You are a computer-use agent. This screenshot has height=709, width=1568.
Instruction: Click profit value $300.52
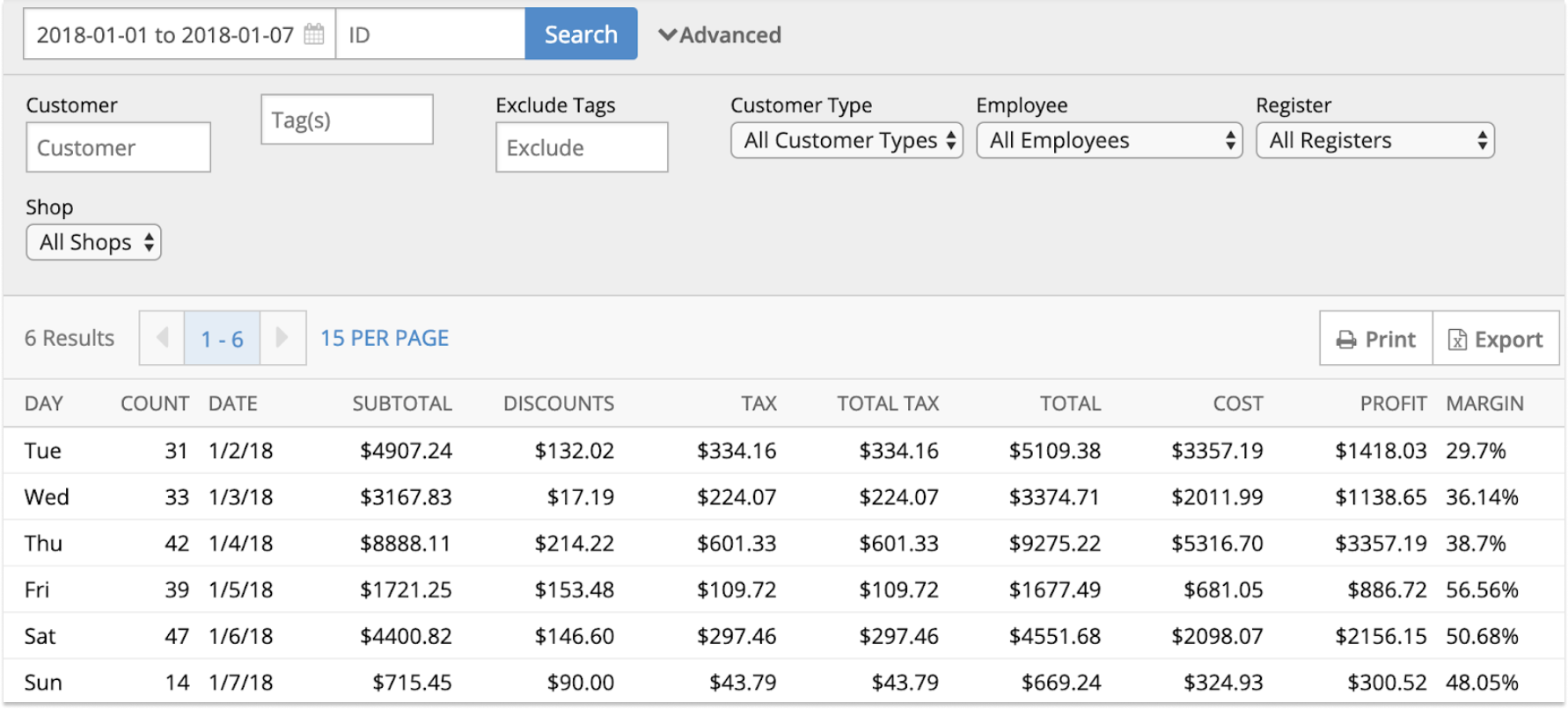(x=1387, y=683)
